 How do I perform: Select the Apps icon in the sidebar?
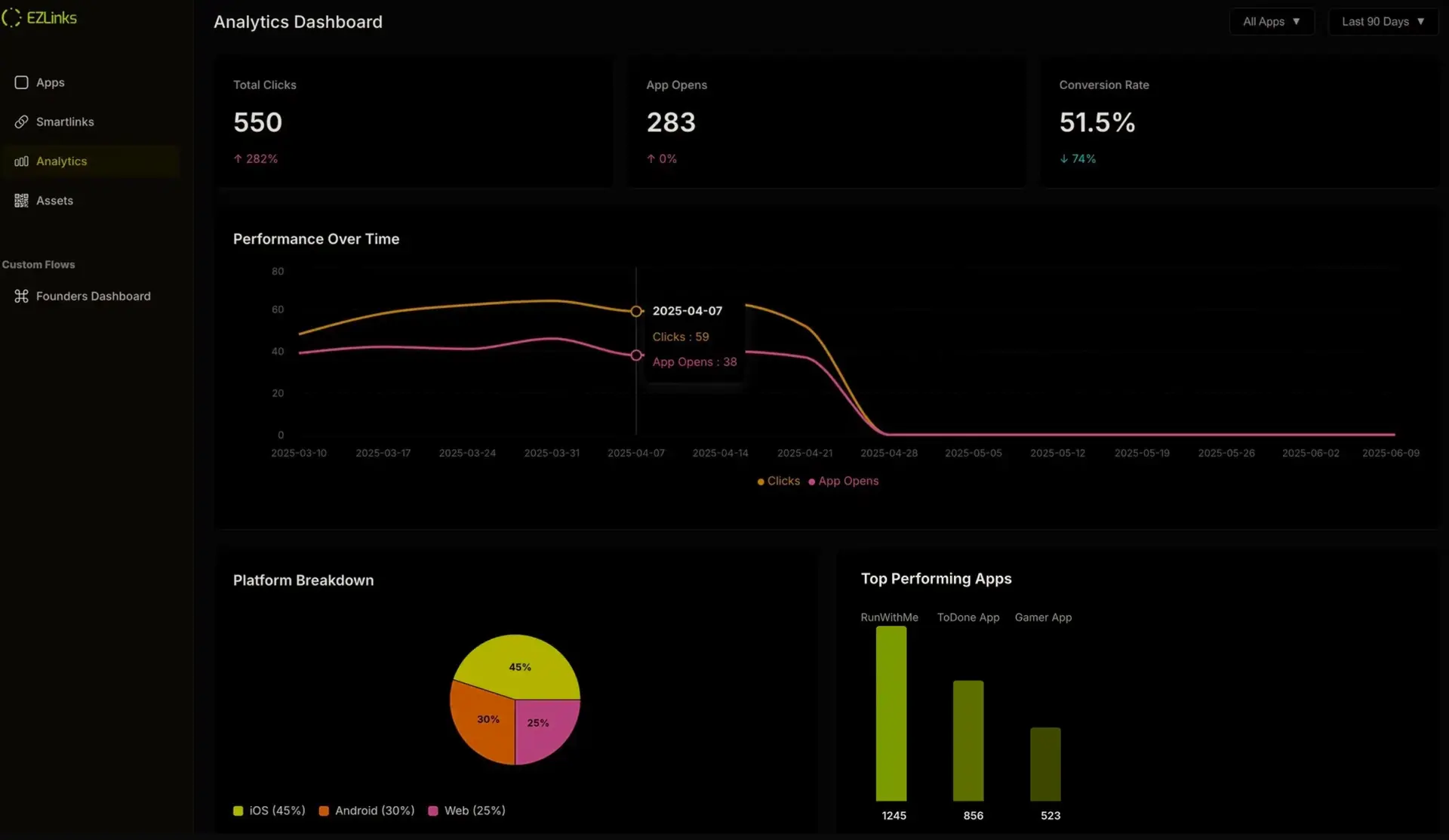pyautogui.click(x=21, y=82)
